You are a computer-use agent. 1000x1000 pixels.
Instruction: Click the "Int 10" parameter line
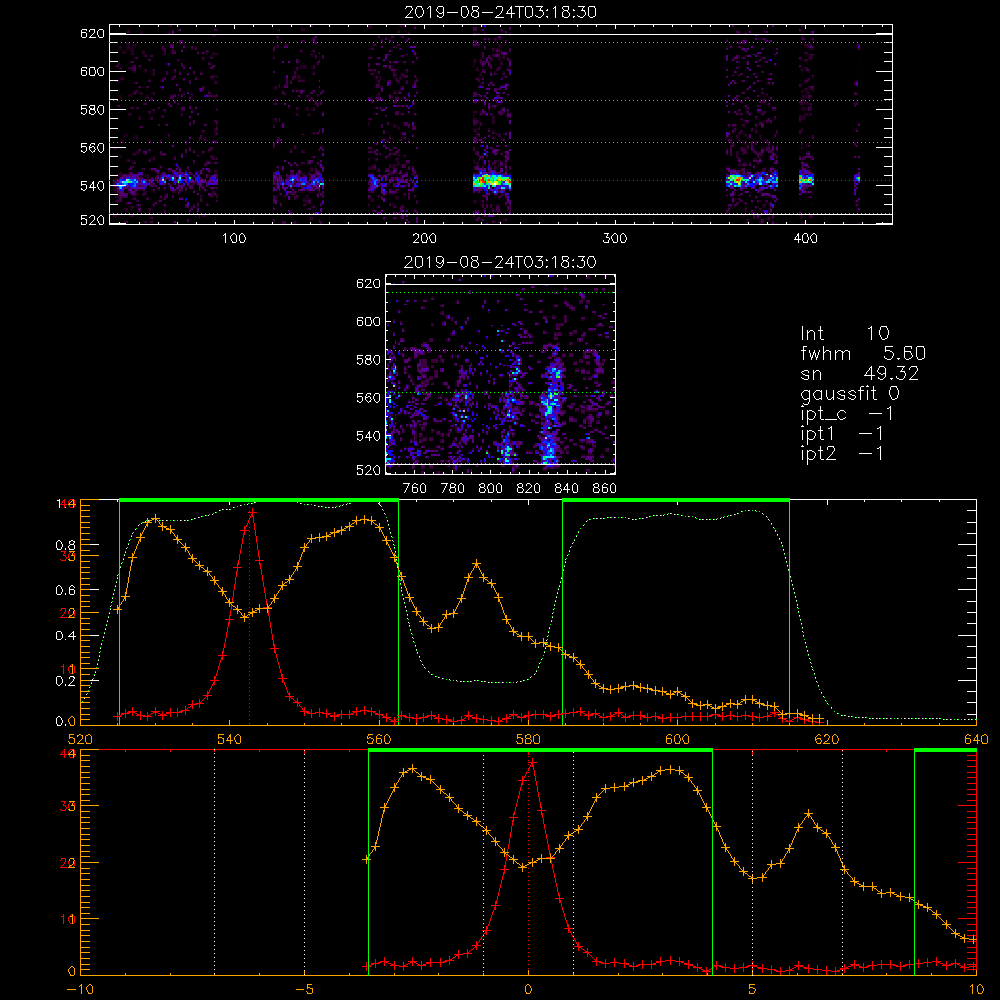tap(844, 333)
